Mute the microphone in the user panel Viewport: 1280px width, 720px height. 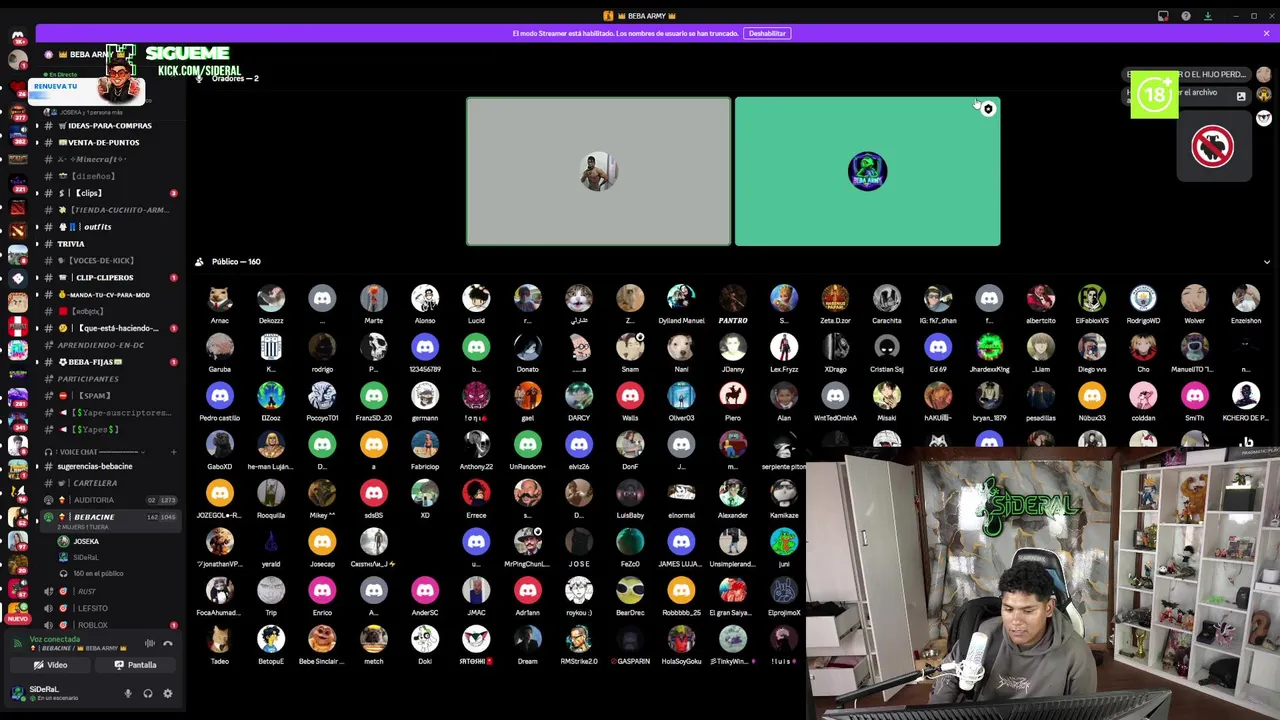[x=127, y=693]
